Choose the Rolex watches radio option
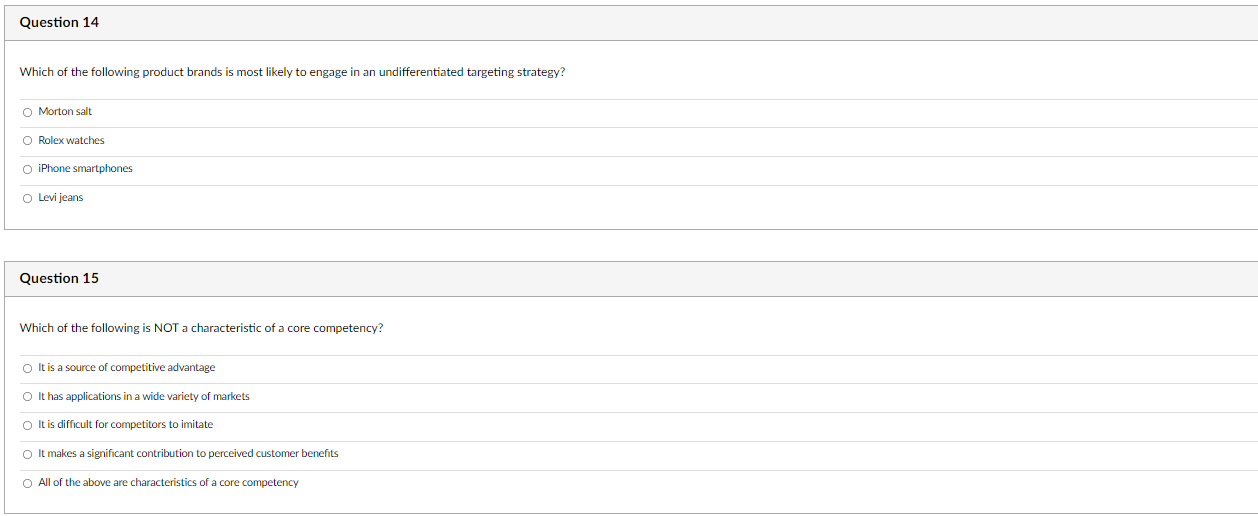The image size is (1258, 516). point(28,141)
